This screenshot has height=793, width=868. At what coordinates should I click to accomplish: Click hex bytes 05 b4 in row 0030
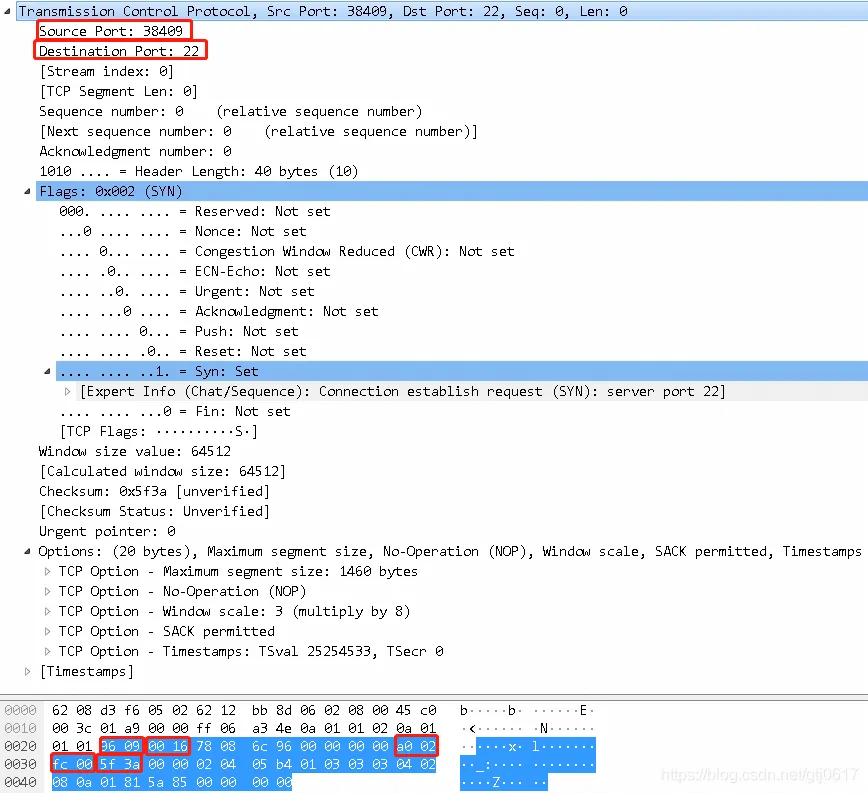(272, 764)
